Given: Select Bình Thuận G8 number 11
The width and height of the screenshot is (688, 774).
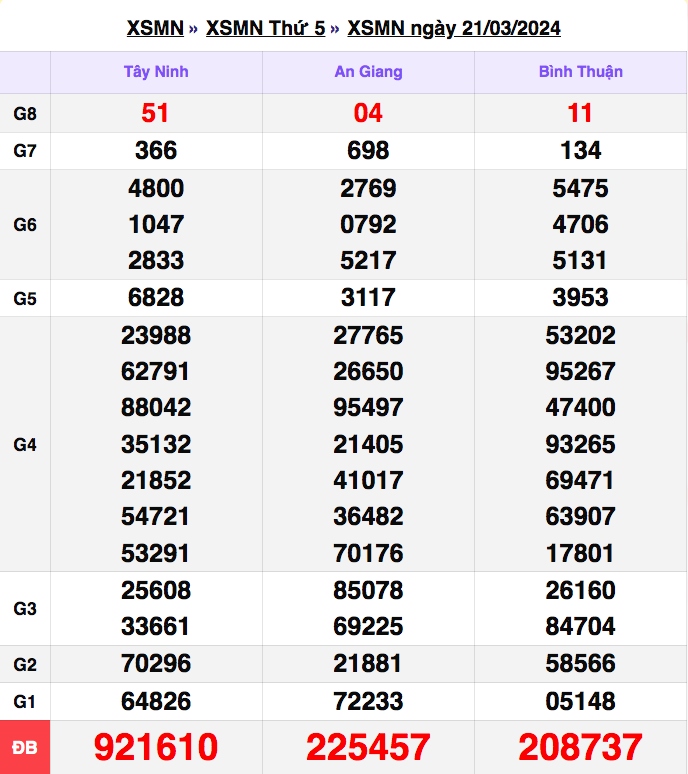Looking at the screenshot, I should [x=579, y=113].
